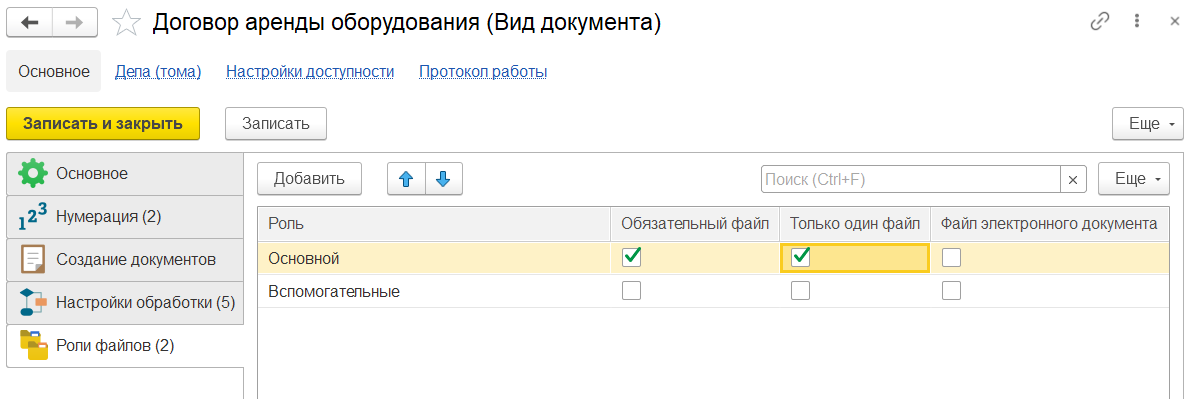The height and width of the screenshot is (399, 1189).
Task: Clear search field with the x icon
Action: point(1072,180)
